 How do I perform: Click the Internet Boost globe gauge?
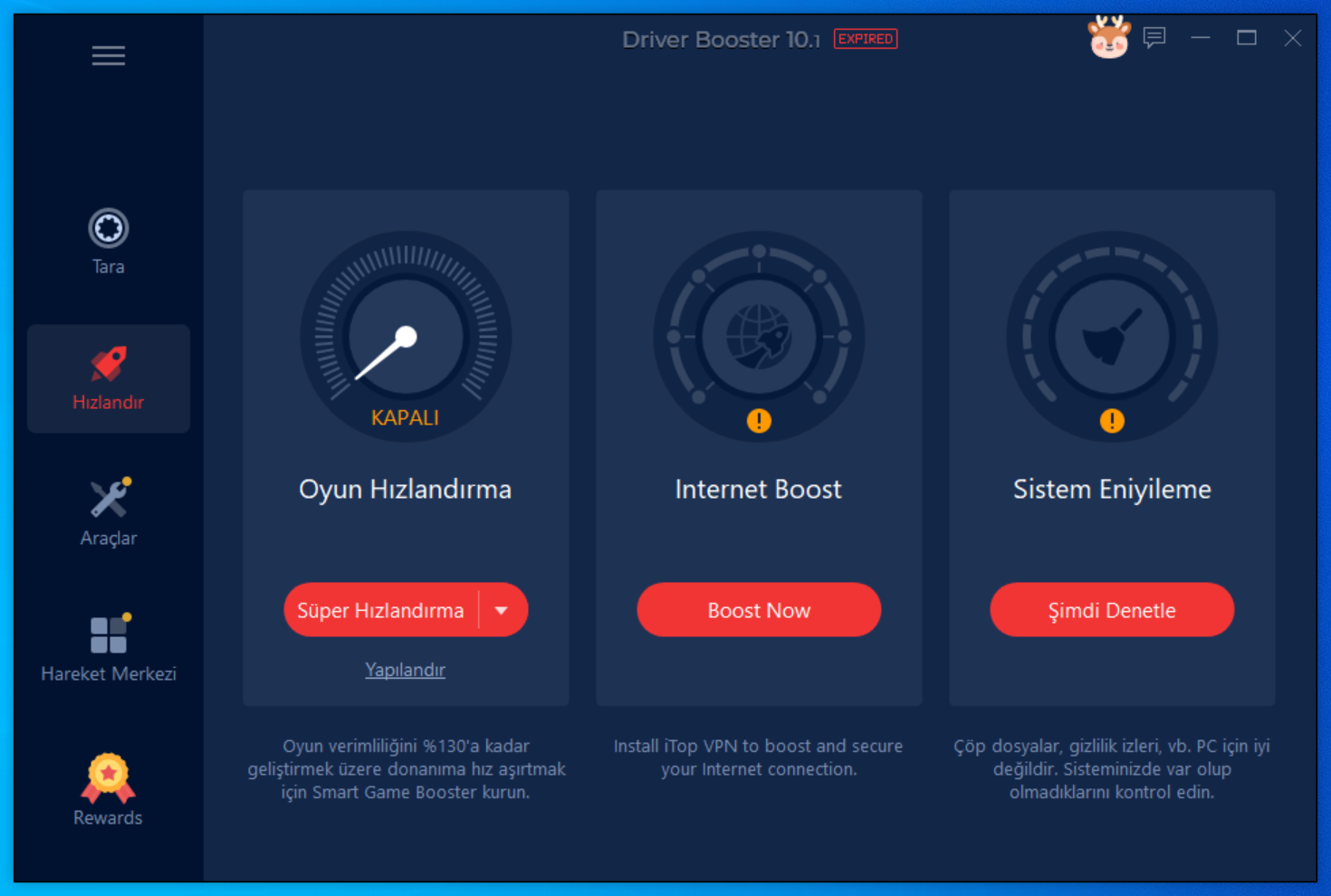coord(759,337)
